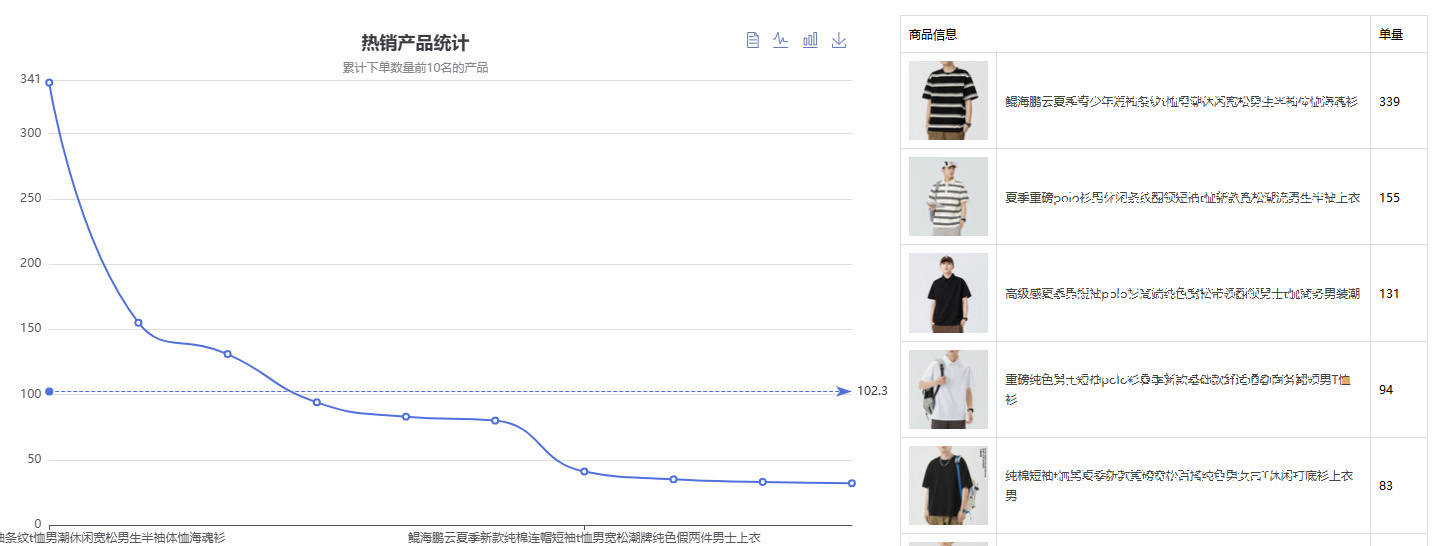The image size is (1452, 546).
Task: Open the striped polo shirt product image
Action: tap(948, 197)
